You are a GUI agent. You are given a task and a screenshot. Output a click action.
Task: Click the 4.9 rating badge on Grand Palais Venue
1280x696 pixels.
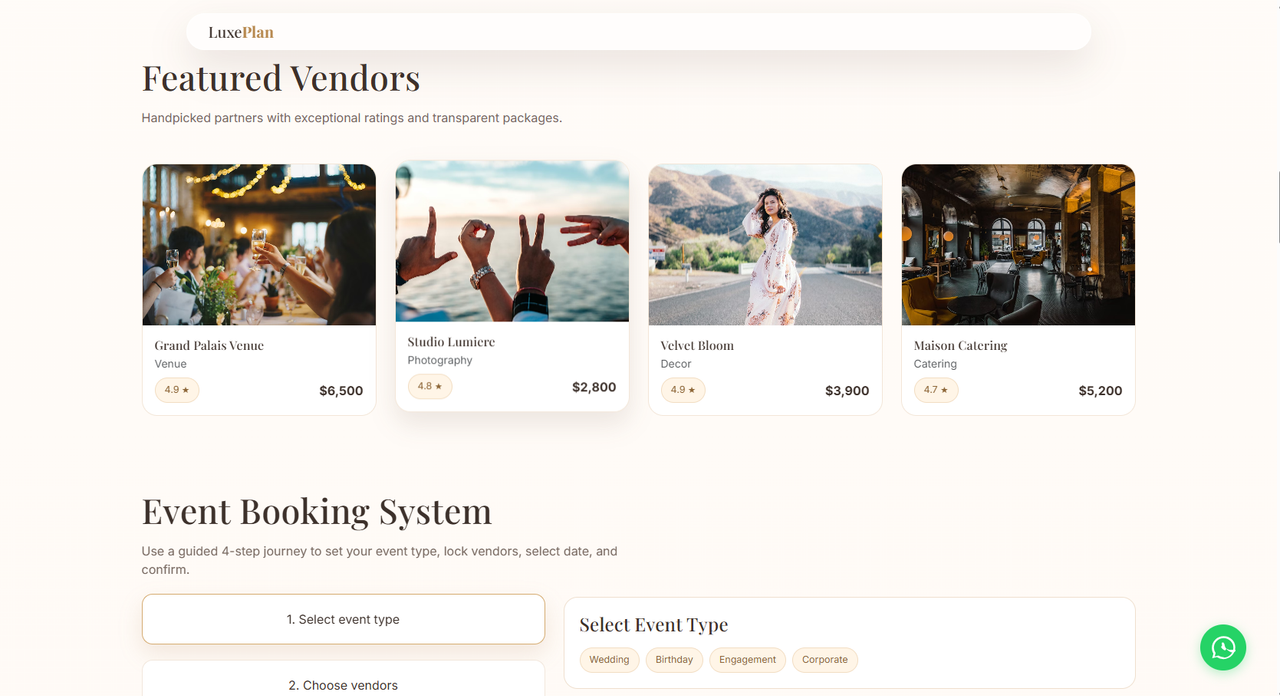tap(177, 390)
